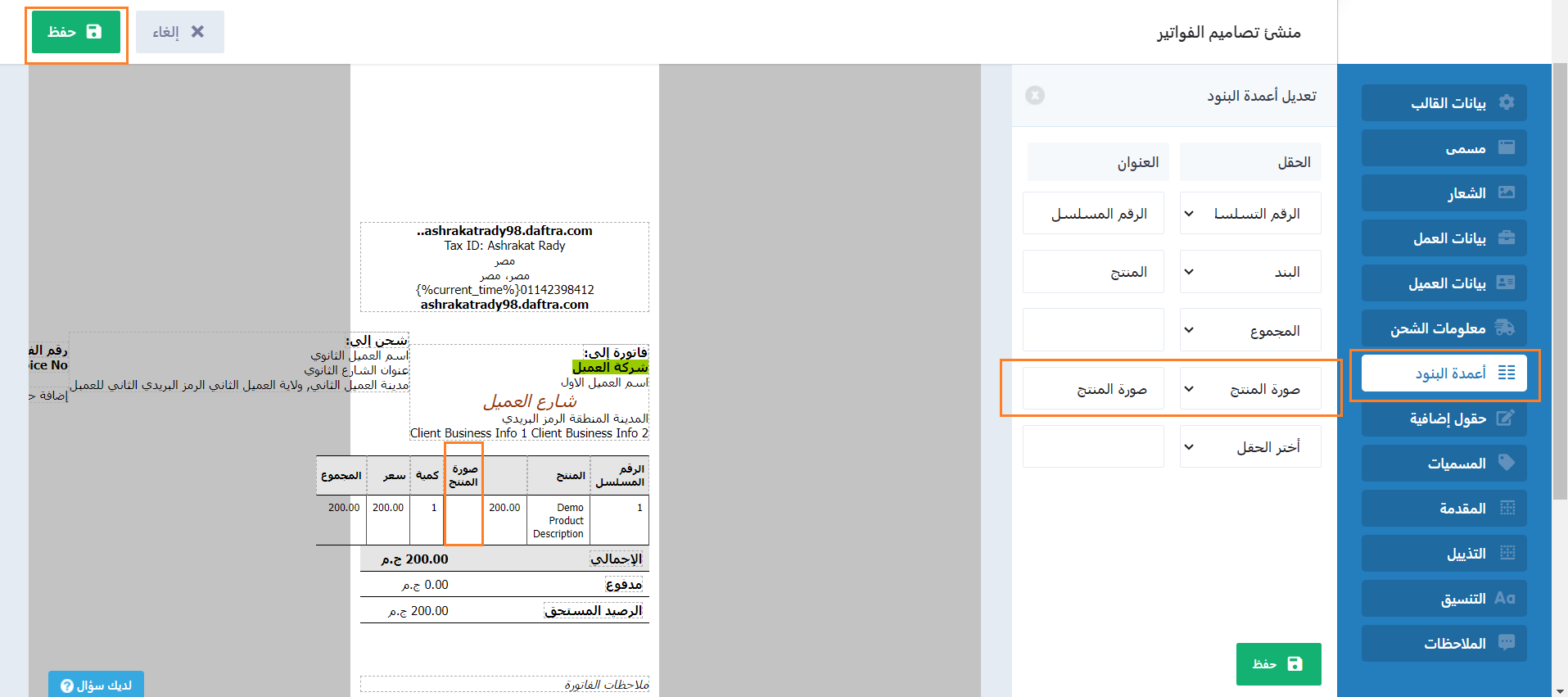Click the briefcase icon for بيانات العمل
Viewport: 1568px width, 697px height.
(1506, 238)
